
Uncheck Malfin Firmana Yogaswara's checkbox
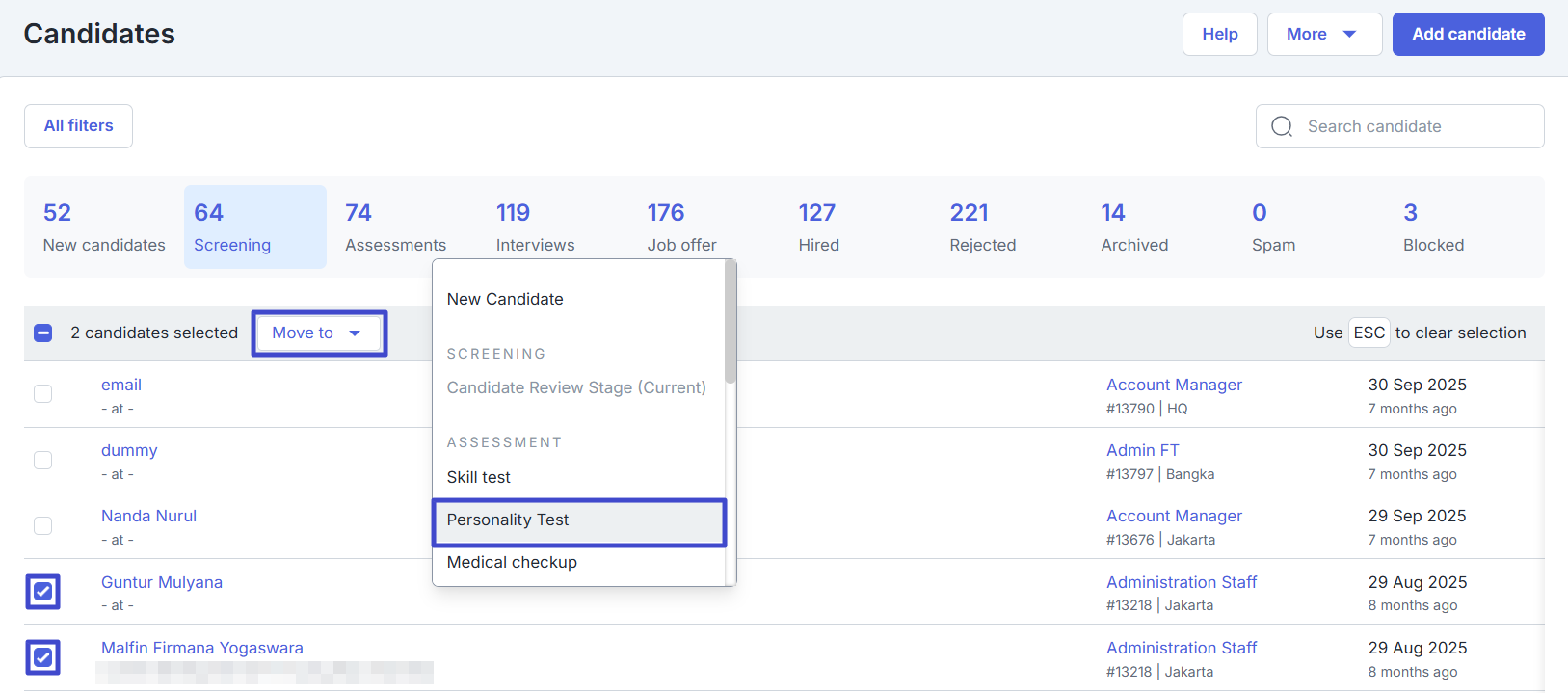[x=43, y=657]
